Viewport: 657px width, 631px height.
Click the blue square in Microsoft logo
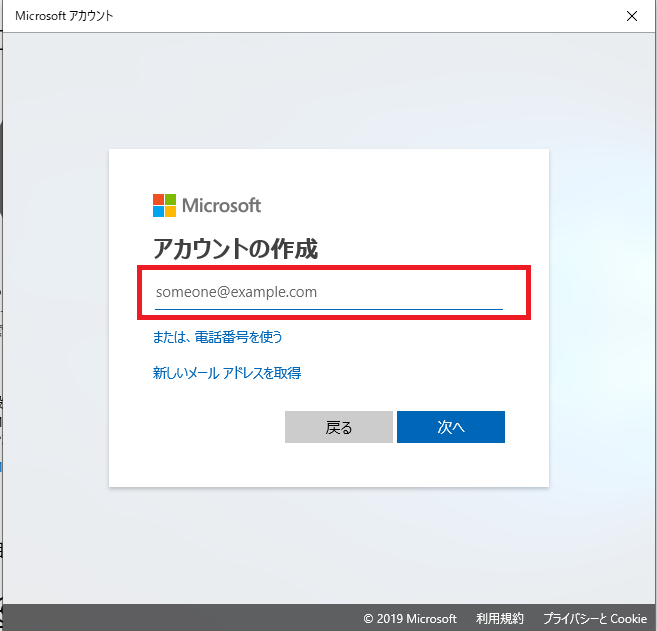[158, 211]
